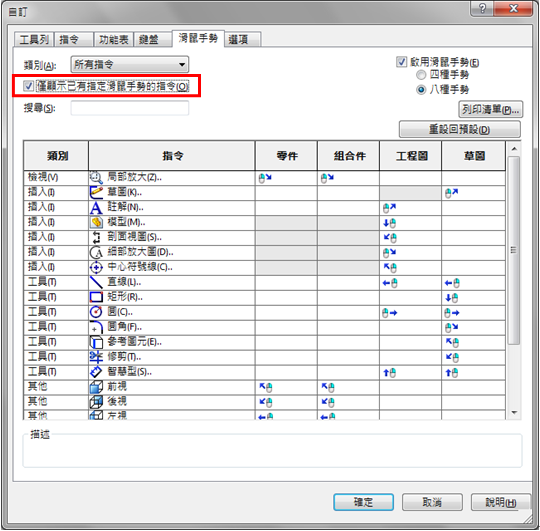Viewport: 540px width, 531px height.
Task: Click the 註解 letter A annotation icon
Action: (x=96, y=208)
